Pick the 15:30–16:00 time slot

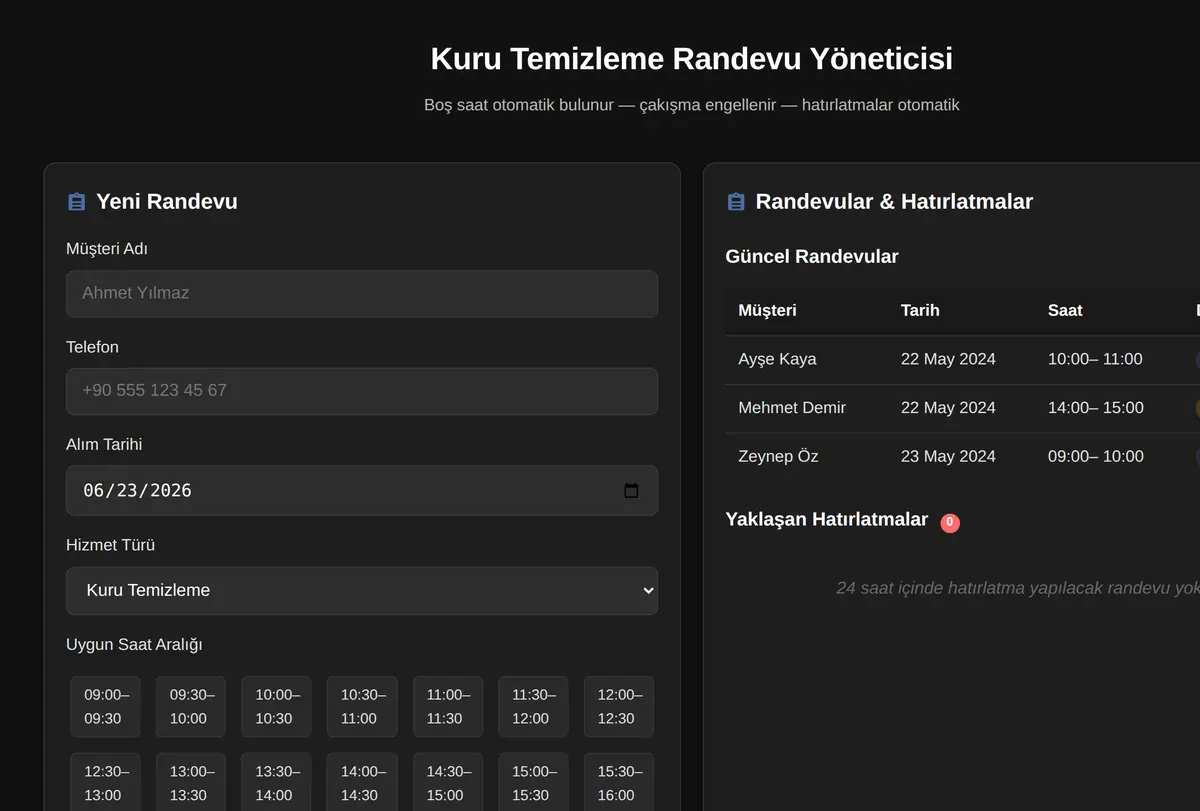coord(619,783)
